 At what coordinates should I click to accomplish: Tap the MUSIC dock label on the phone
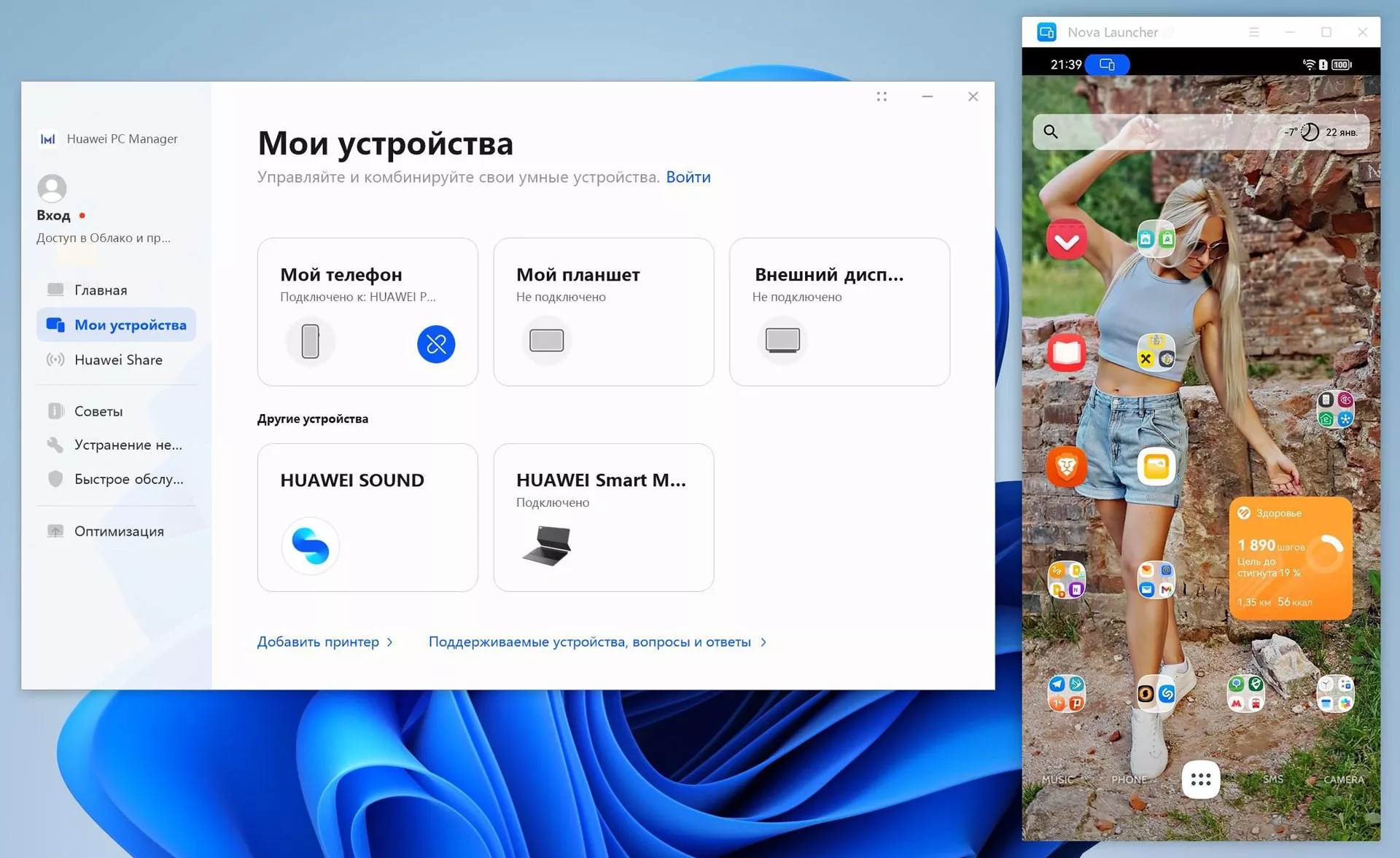click(1057, 779)
